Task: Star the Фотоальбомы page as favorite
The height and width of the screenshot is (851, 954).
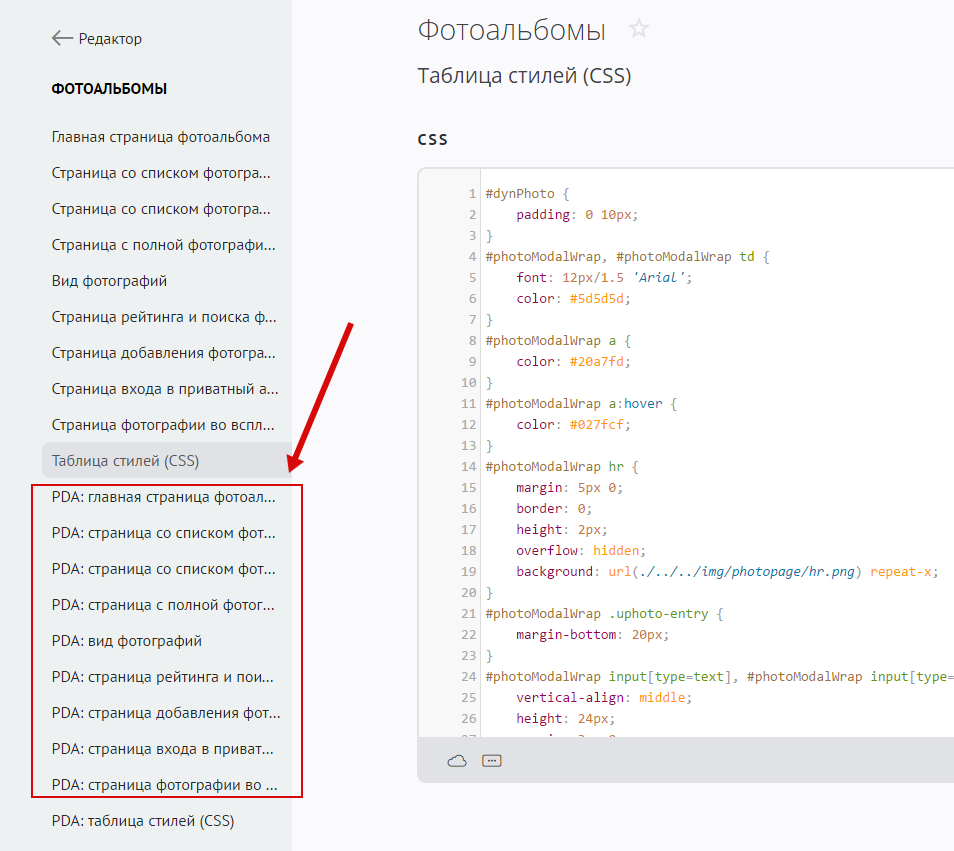Action: tap(639, 30)
